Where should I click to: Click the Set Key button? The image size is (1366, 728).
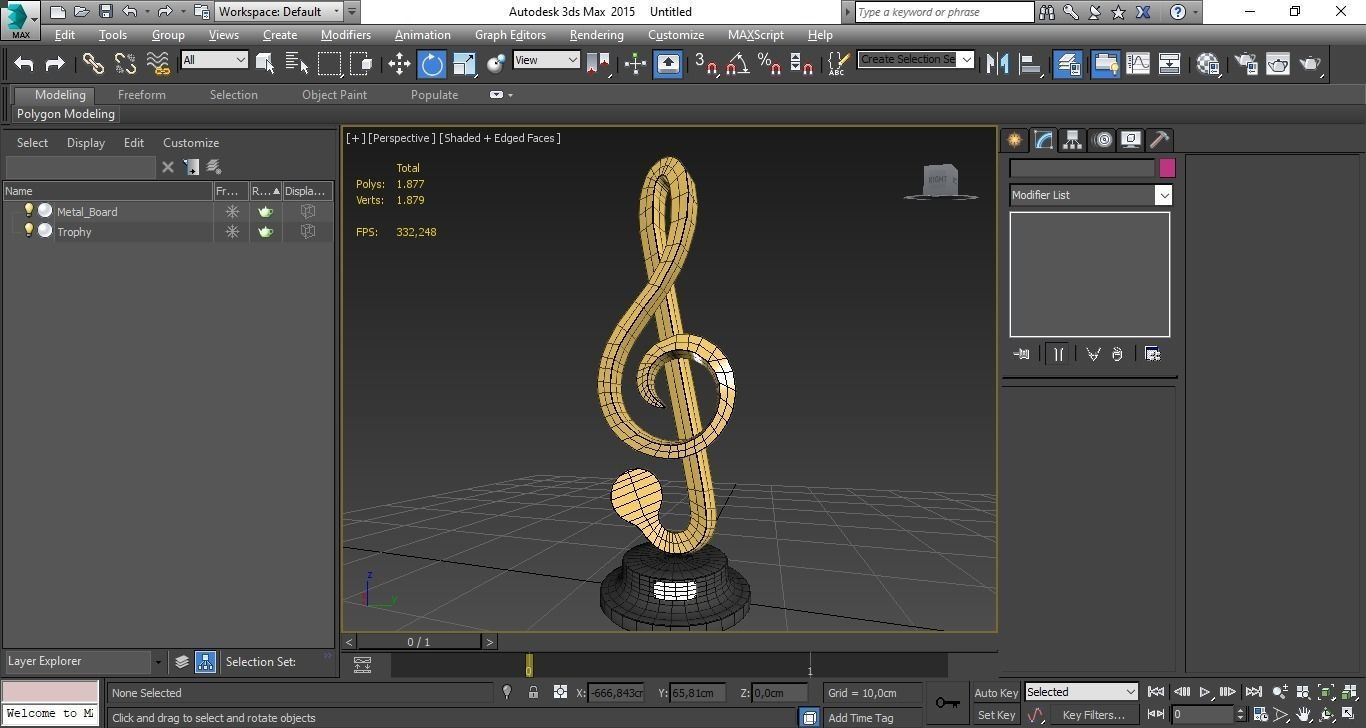point(996,715)
